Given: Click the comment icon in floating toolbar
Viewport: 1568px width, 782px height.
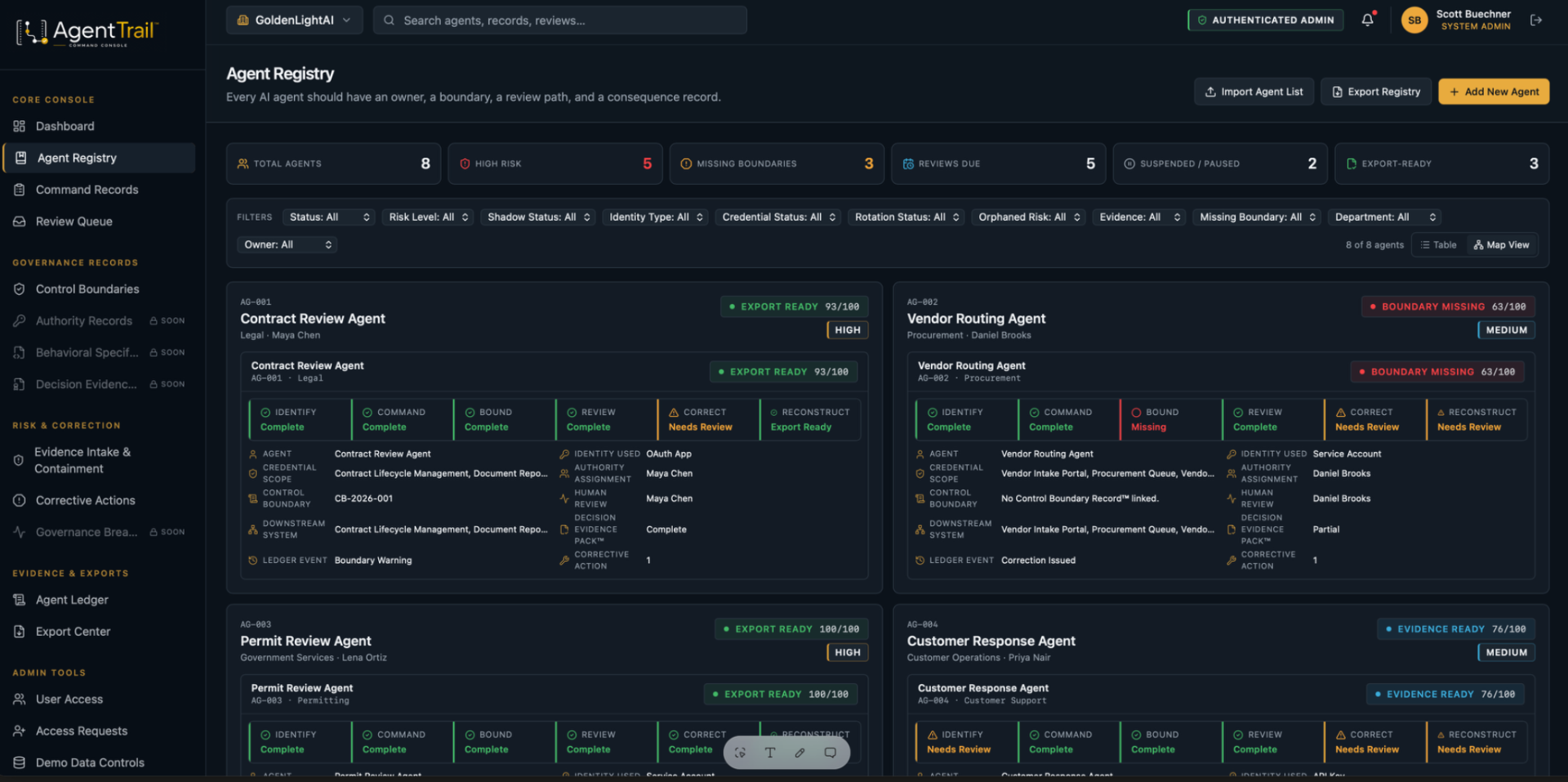Looking at the screenshot, I should 830,753.
